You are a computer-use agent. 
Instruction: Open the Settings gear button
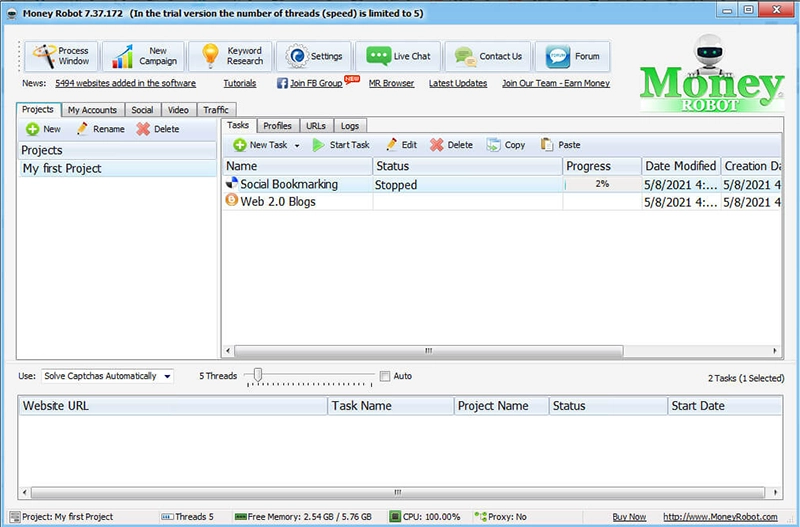click(314, 56)
